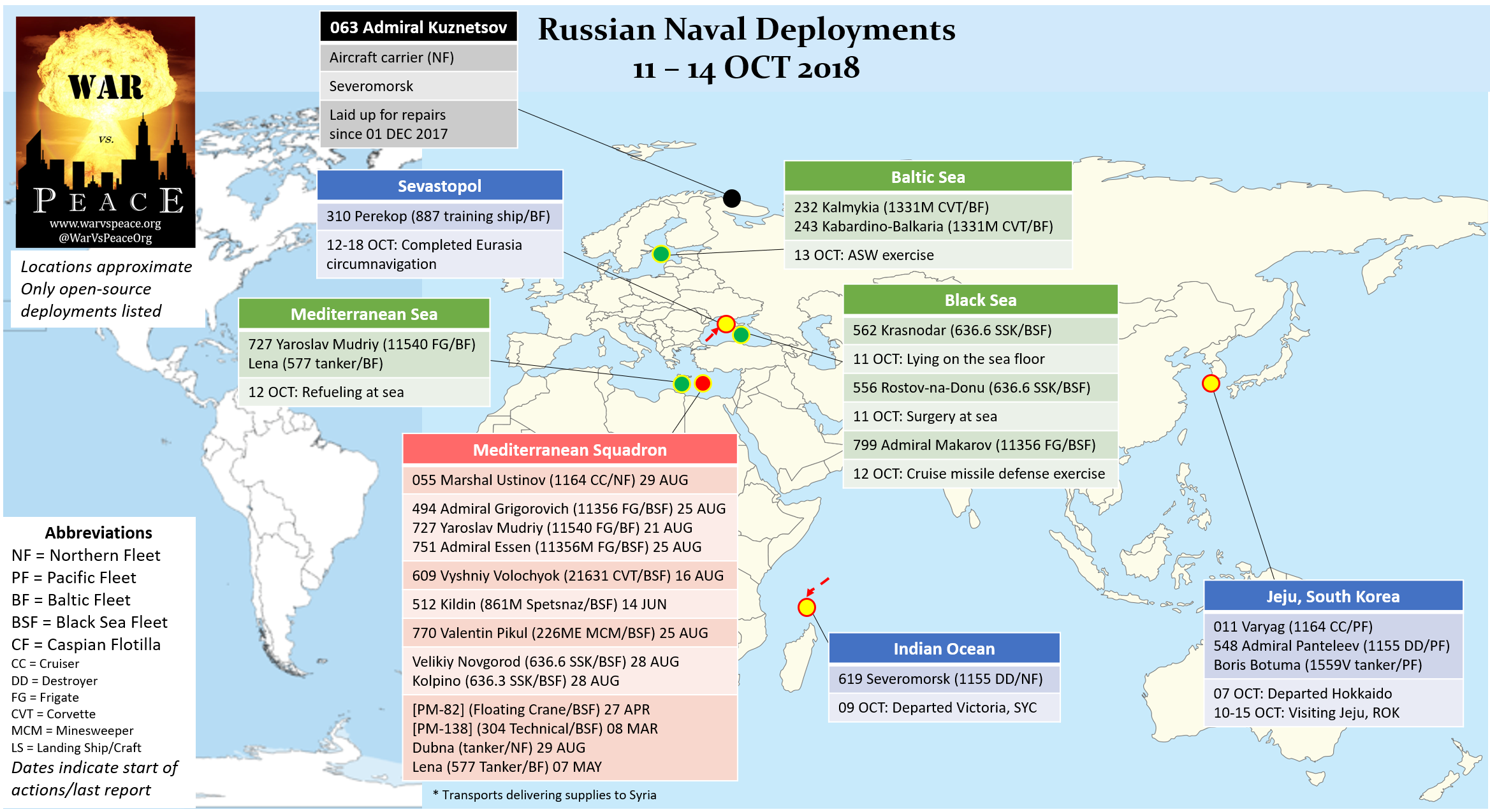Select 556 Rostov-na-Donu row
Screen dimensions: 1490x812
981,388
